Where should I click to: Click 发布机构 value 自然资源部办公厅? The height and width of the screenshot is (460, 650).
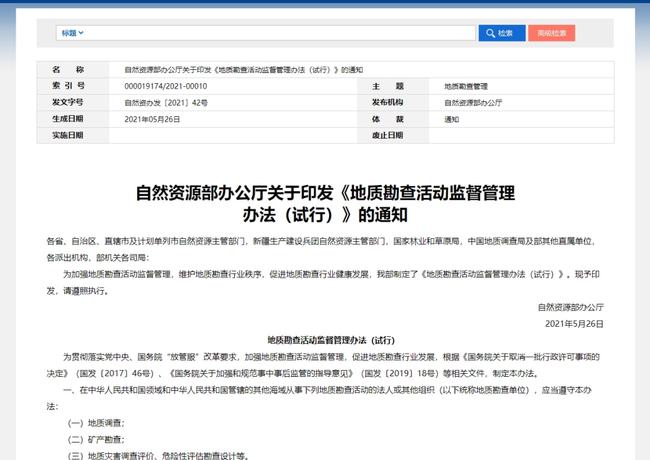[472, 102]
